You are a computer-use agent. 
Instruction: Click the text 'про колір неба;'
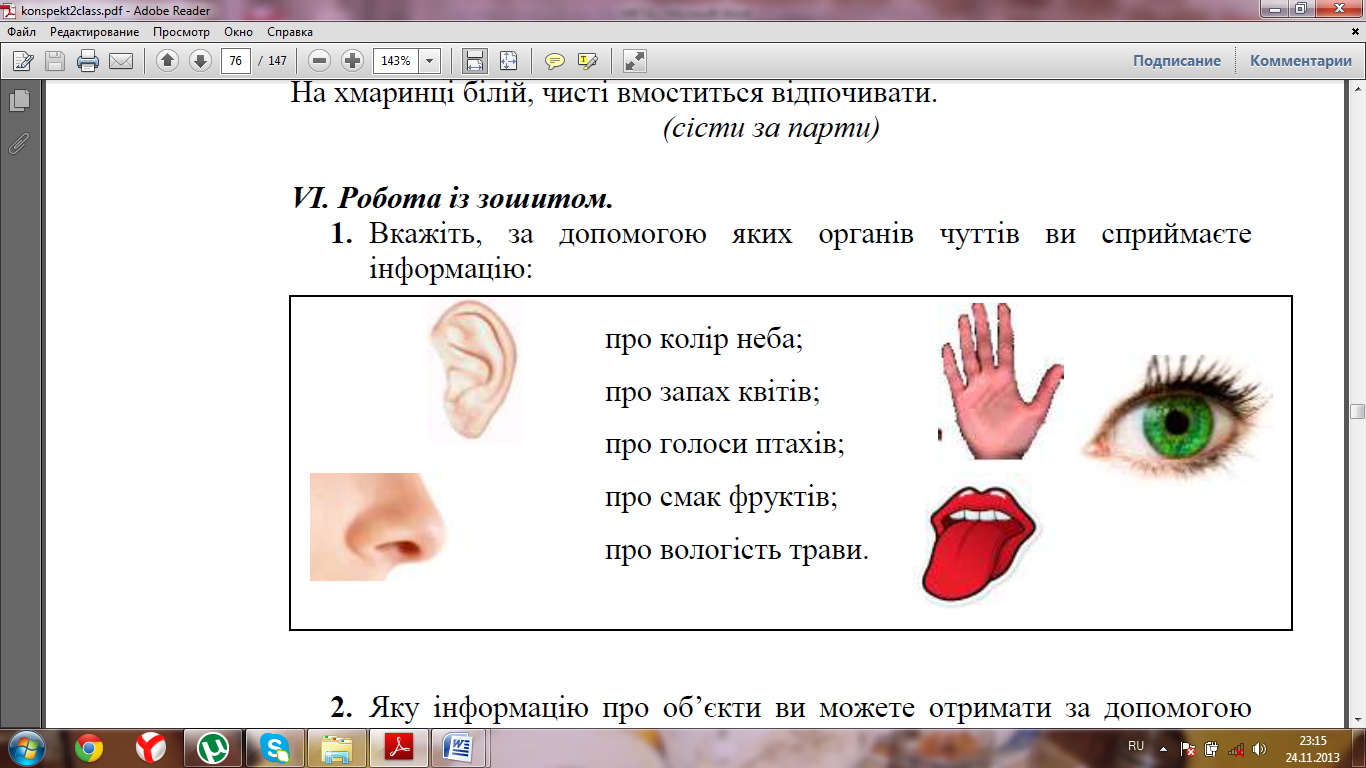704,339
